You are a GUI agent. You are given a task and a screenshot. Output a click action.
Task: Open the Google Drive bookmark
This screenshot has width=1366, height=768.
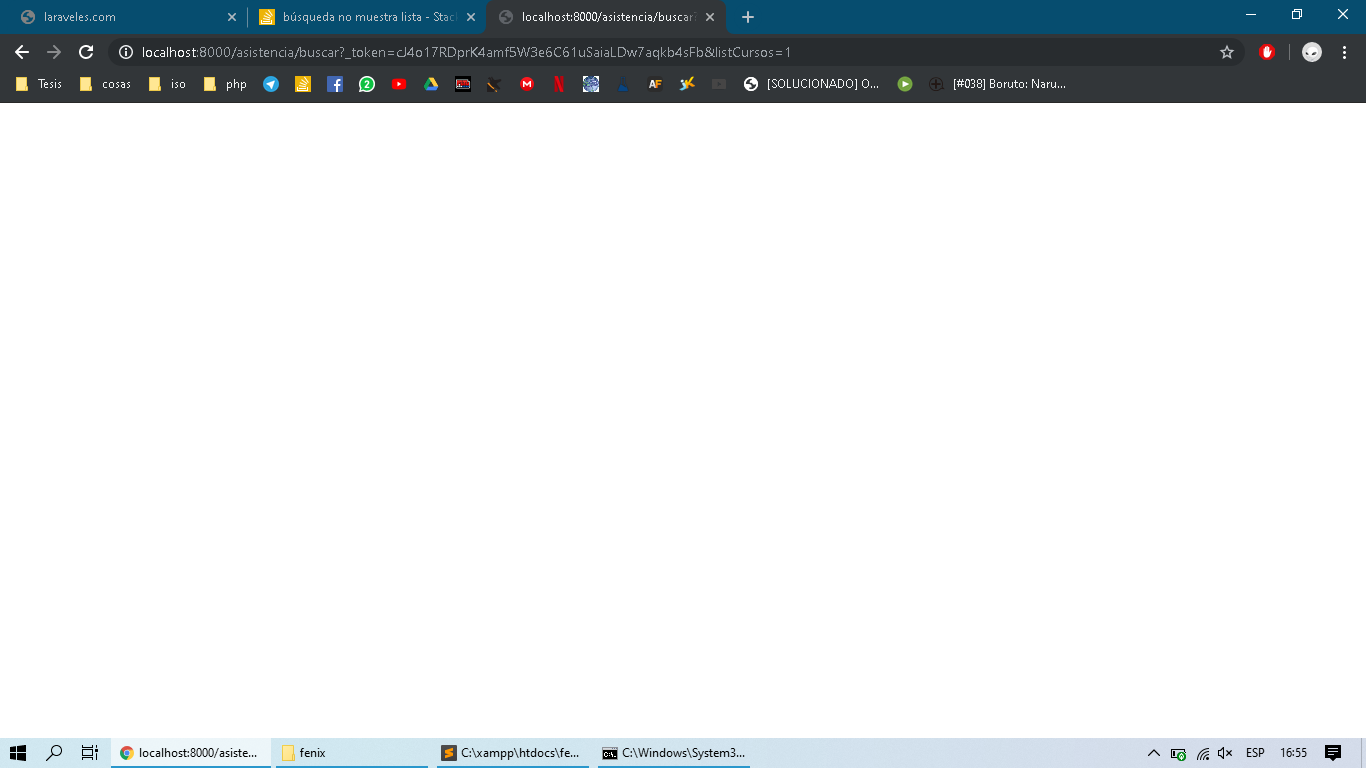431,84
